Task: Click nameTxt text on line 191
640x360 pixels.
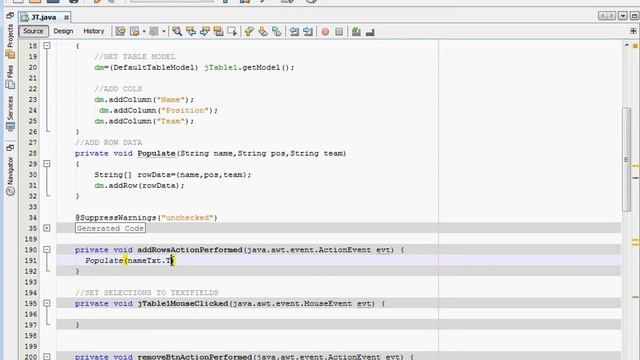Action: (144, 260)
